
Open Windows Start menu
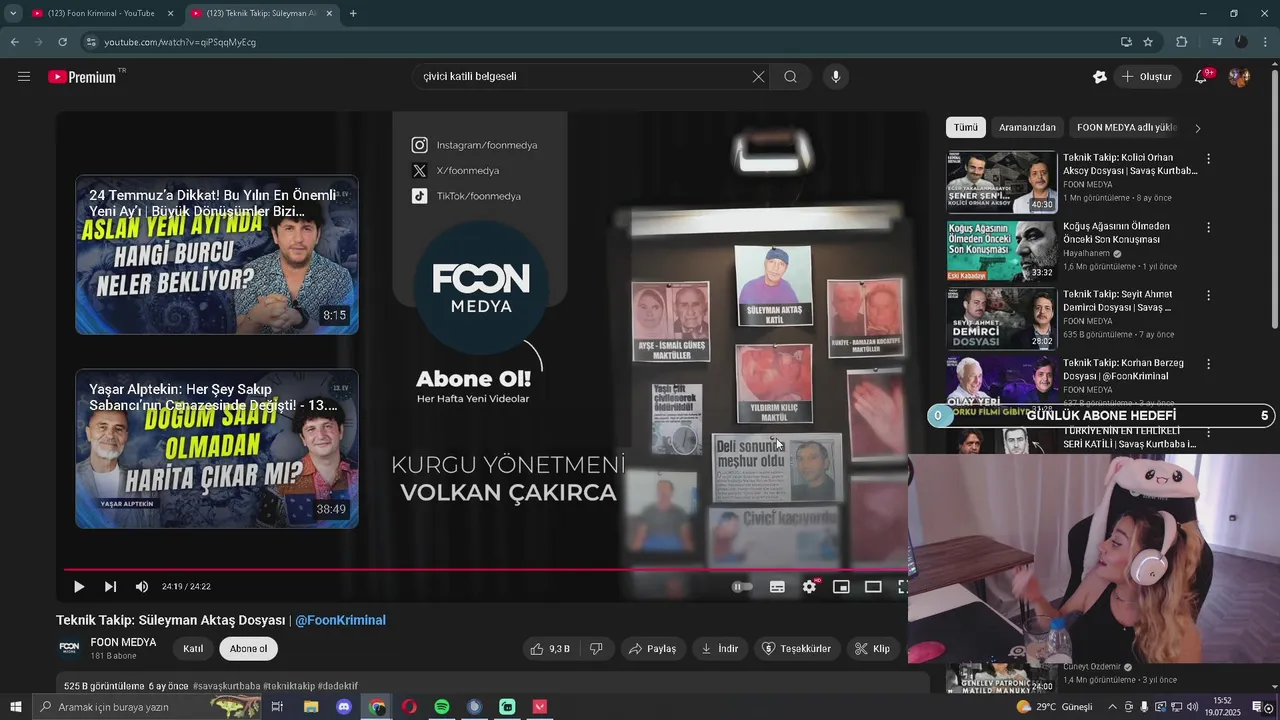[15, 707]
